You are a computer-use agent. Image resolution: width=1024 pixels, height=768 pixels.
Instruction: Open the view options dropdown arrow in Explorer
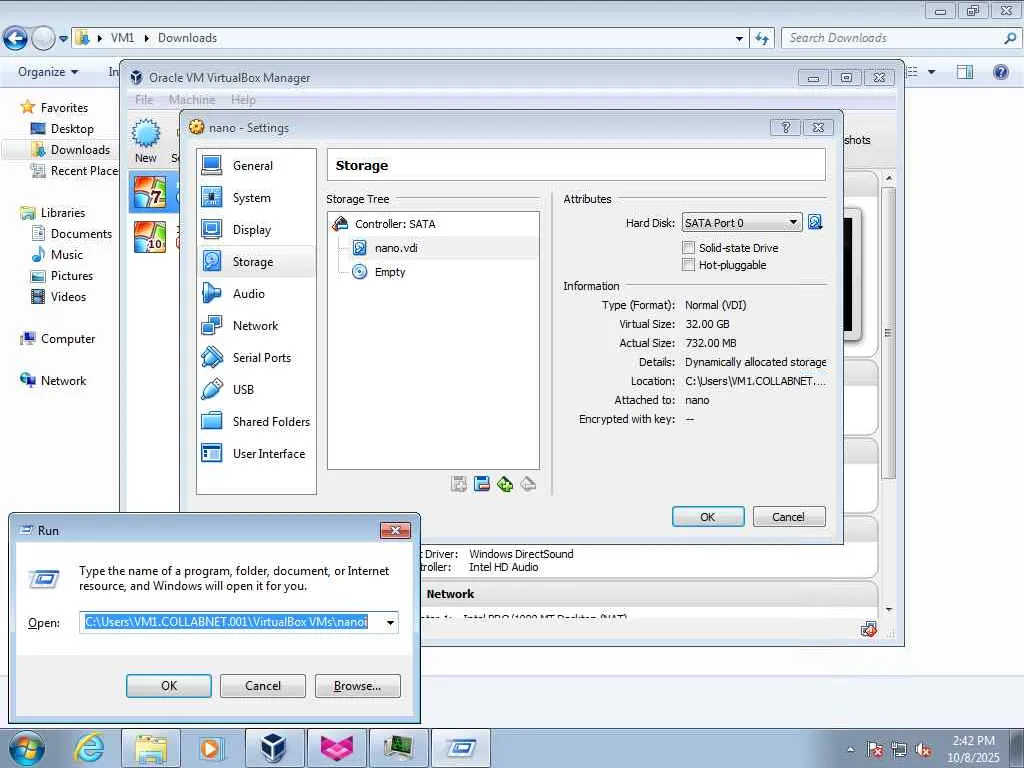point(931,72)
